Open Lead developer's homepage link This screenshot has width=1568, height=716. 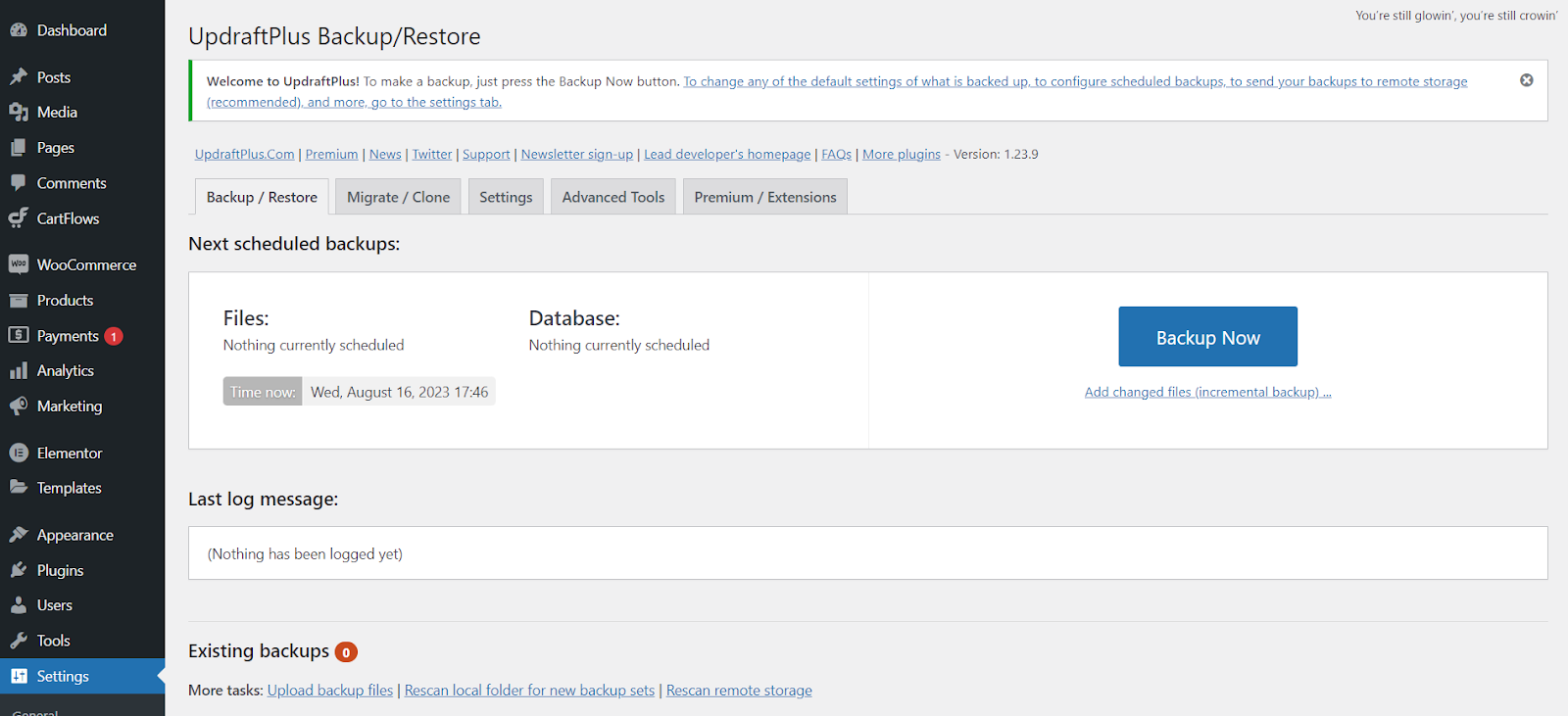pos(727,154)
